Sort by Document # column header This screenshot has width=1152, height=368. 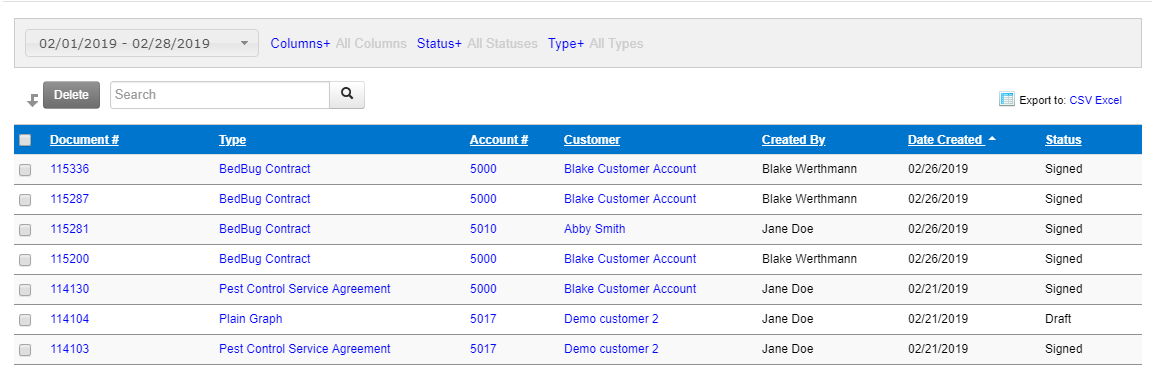[x=84, y=140]
